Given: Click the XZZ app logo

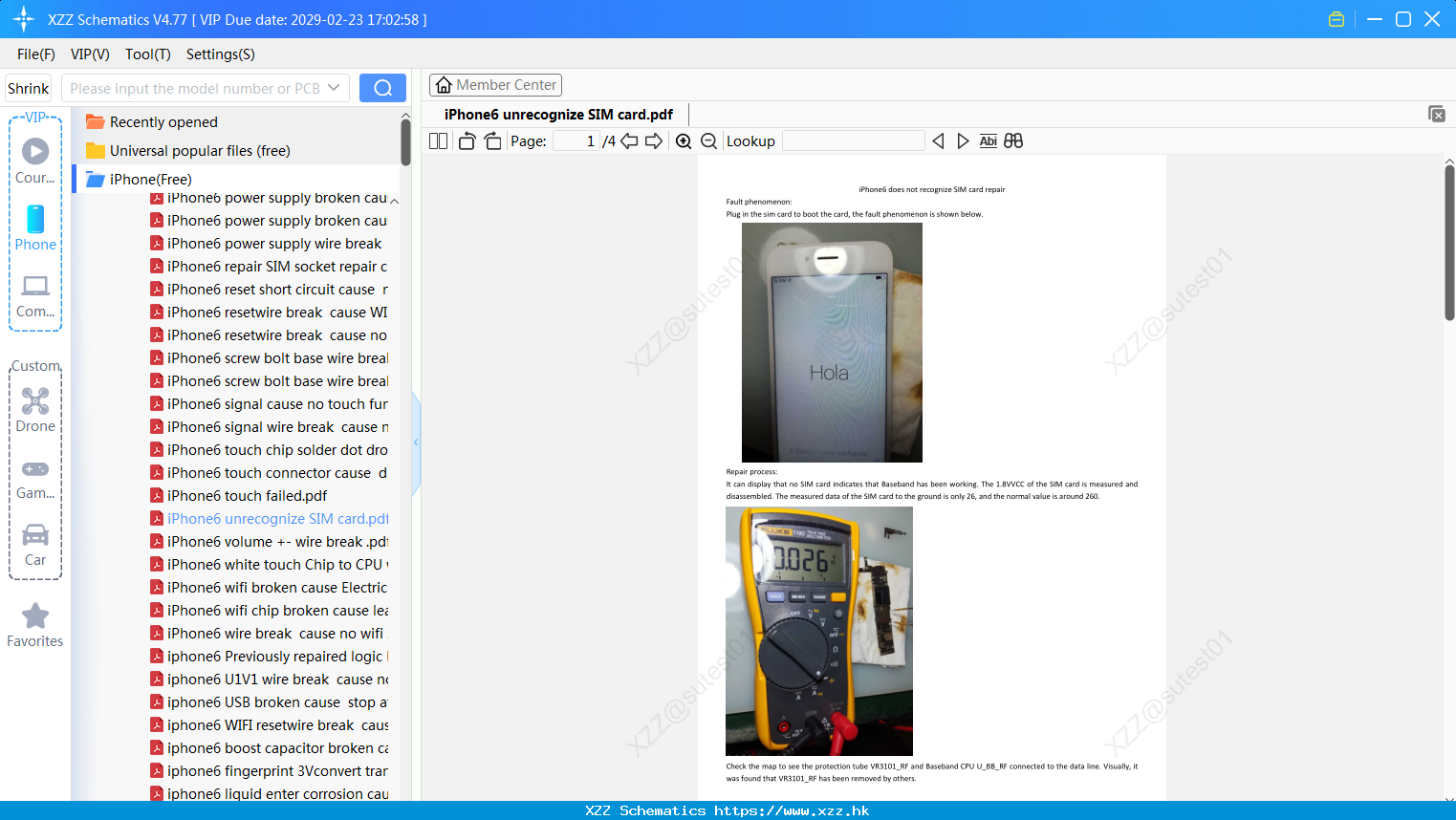Looking at the screenshot, I should pyautogui.click(x=24, y=19).
